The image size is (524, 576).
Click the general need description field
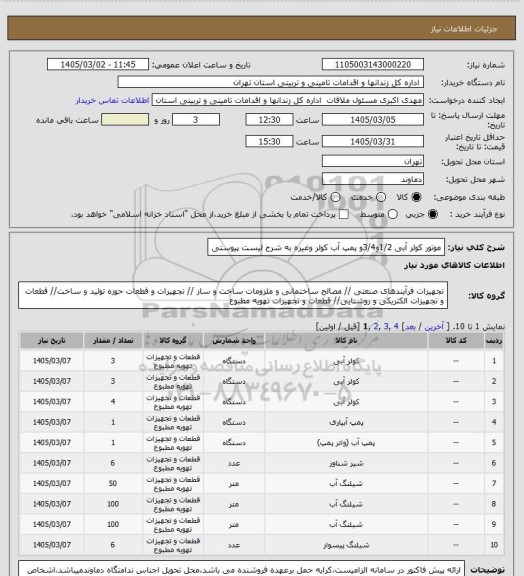coord(326,247)
